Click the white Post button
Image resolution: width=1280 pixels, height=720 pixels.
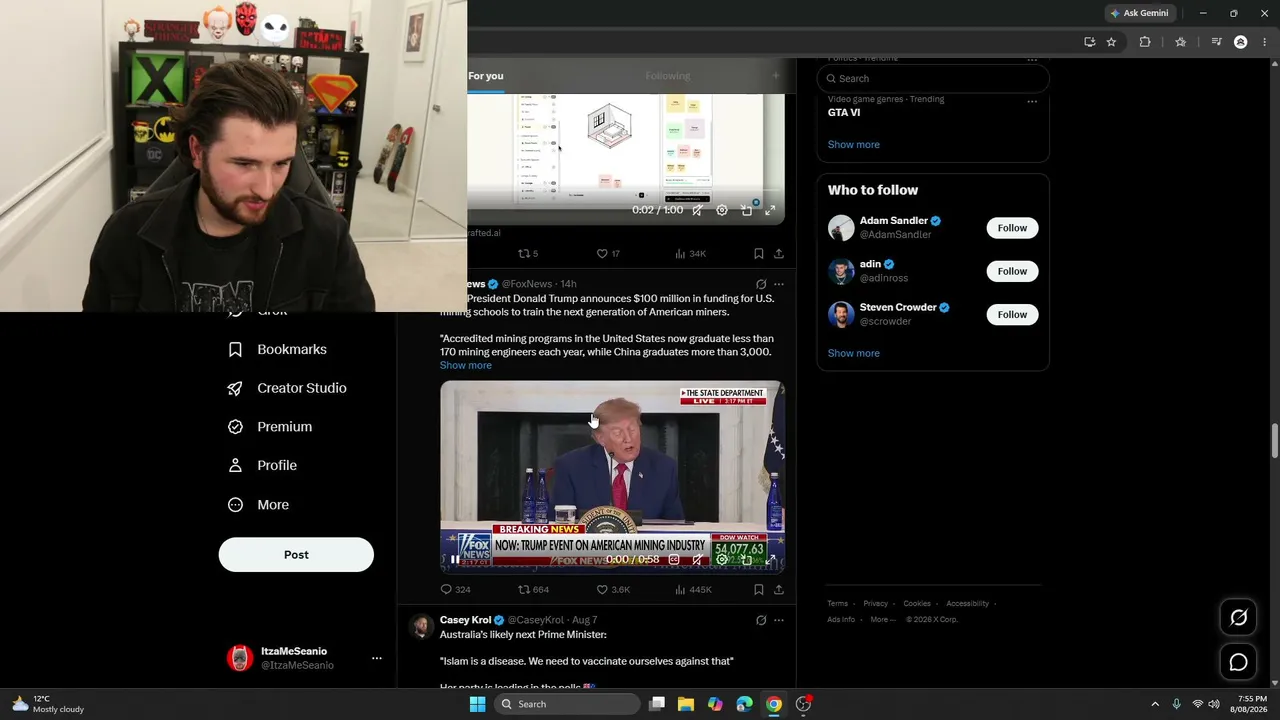(x=296, y=555)
